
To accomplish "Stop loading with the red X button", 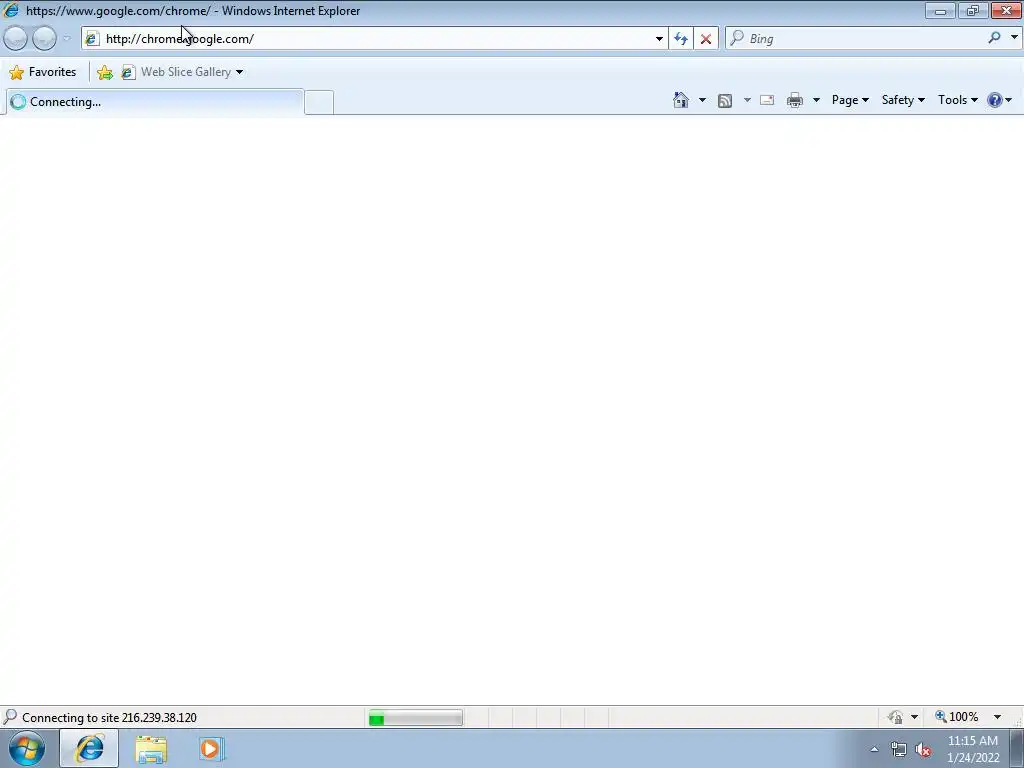I will (x=706, y=39).
